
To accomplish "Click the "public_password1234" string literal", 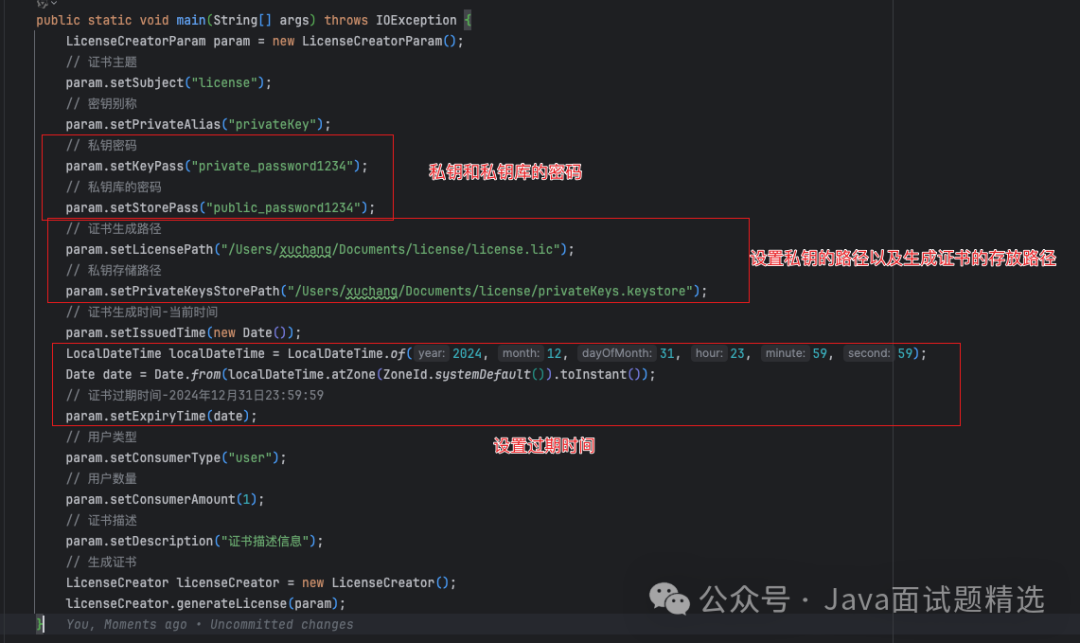I will [x=283, y=207].
